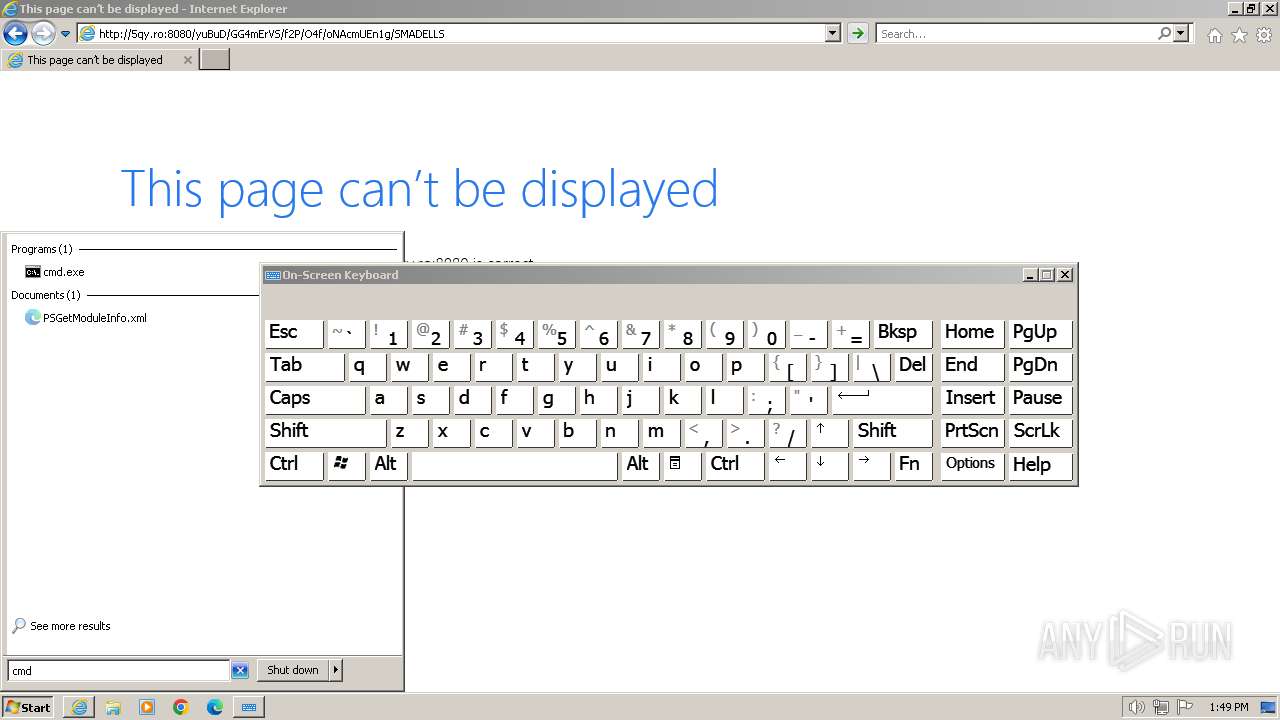Click the PrtScn key
1280x720 pixels.
[x=972, y=432]
